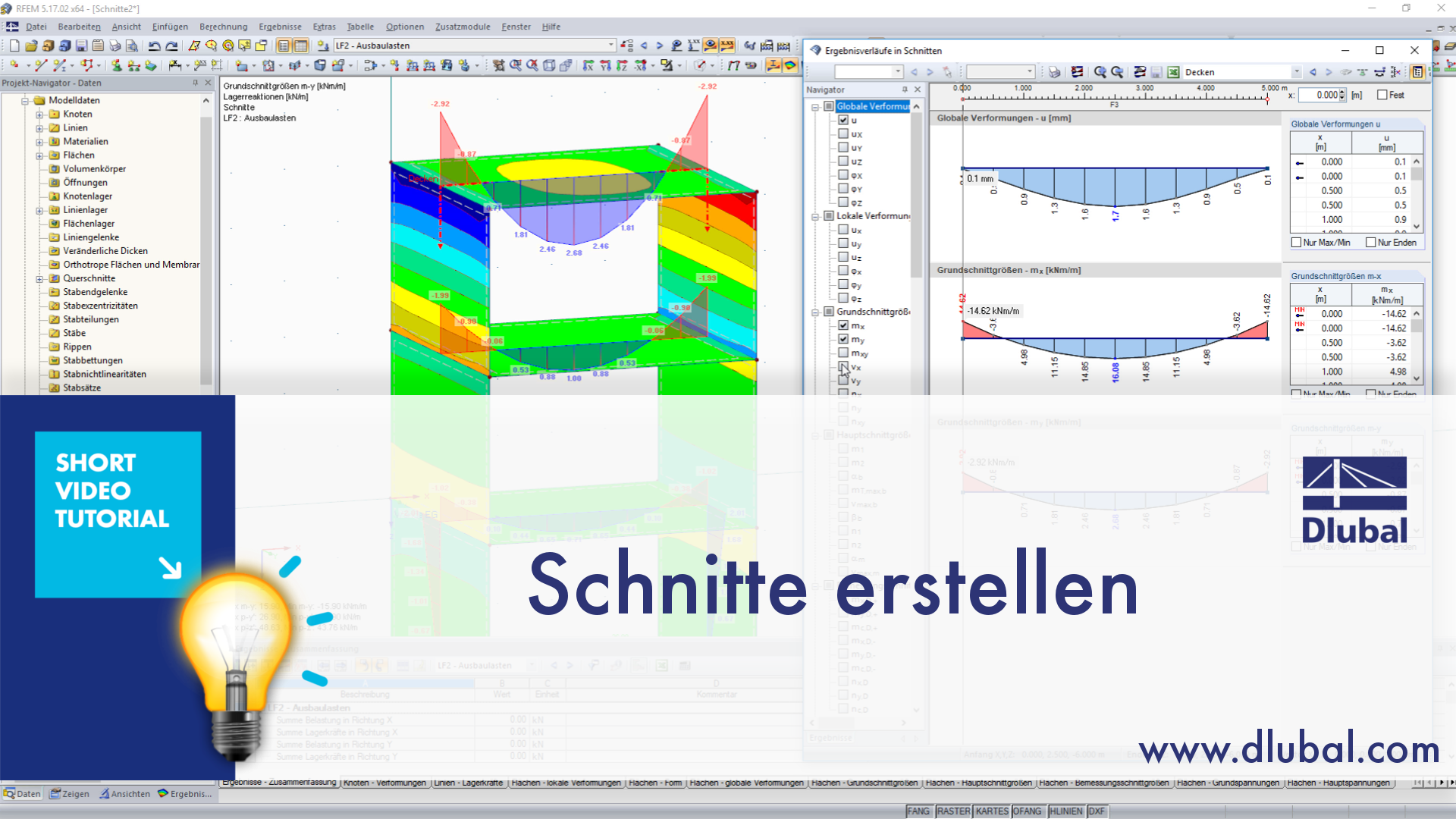The width and height of the screenshot is (1456, 819).
Task: Enable the Fest checkbox
Action: [1382, 95]
